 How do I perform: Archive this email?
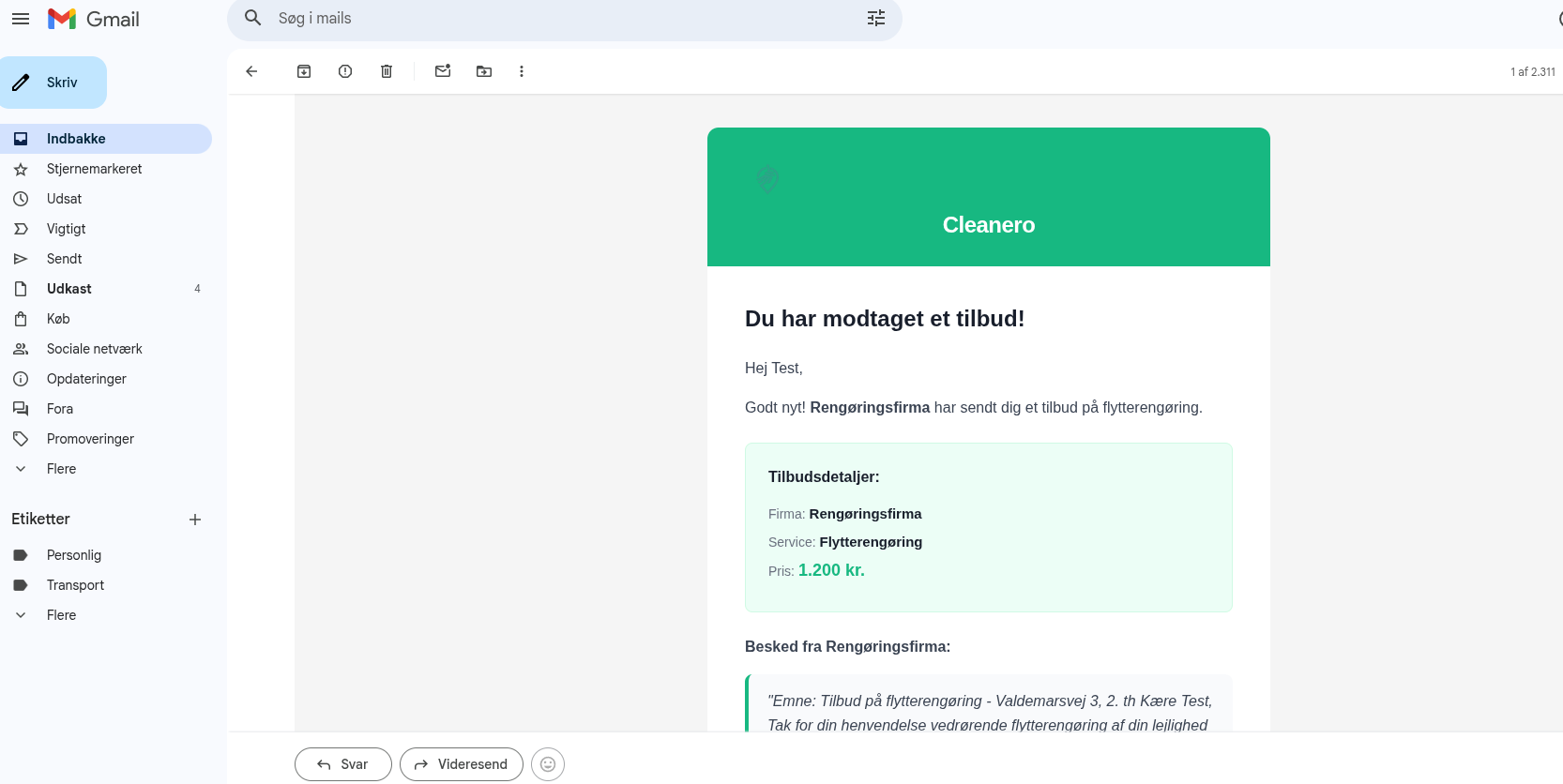(304, 71)
